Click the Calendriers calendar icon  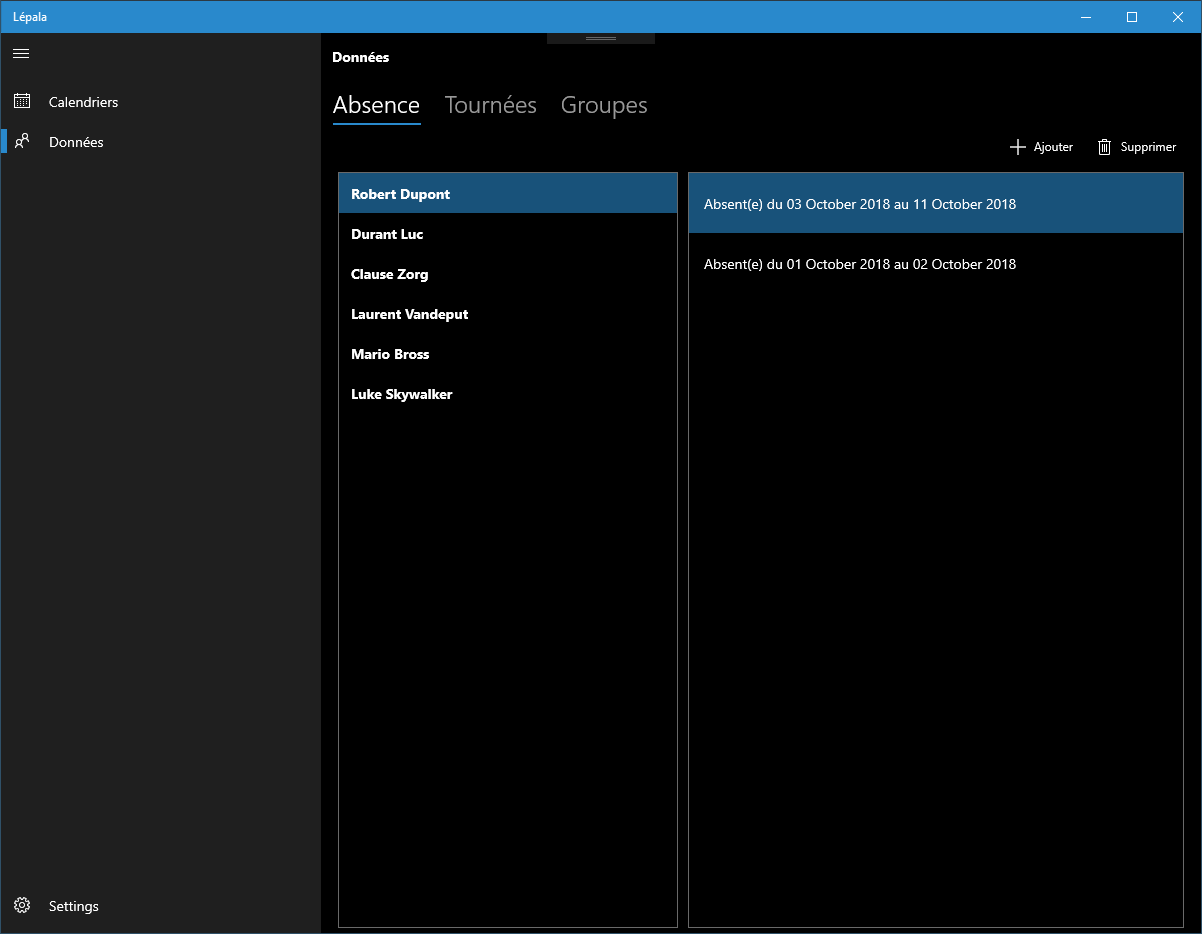[21, 101]
